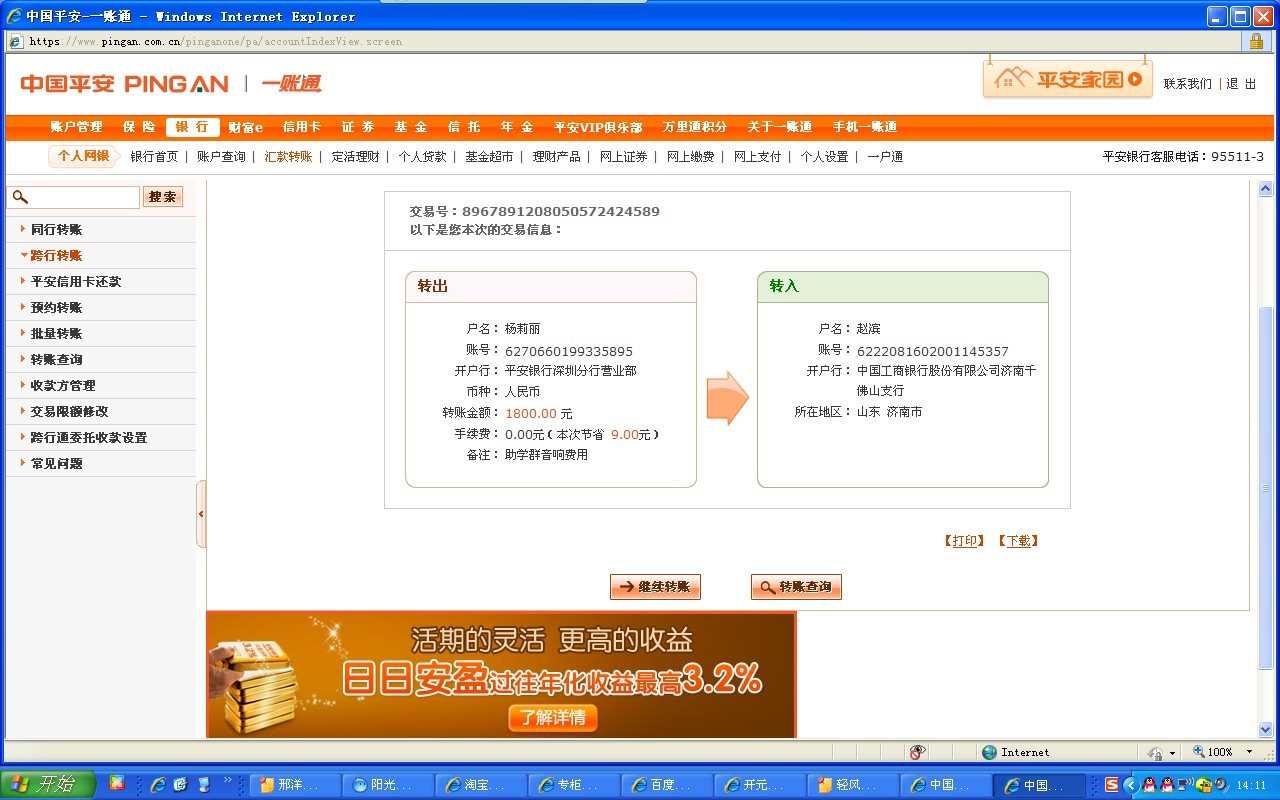Expand 转账查询 sidebar item
Screen dimensions: 1280x800
[56, 360]
